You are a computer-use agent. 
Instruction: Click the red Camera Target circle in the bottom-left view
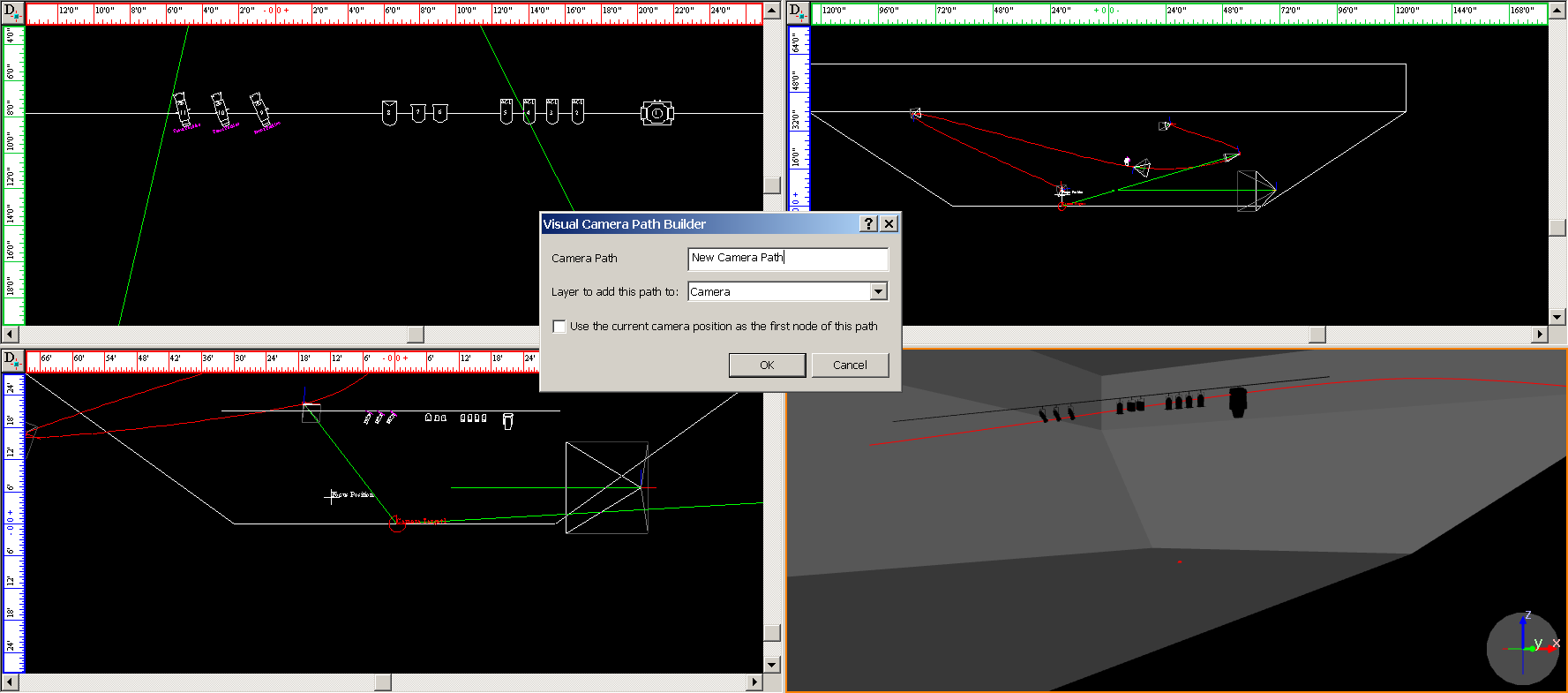pos(396,524)
